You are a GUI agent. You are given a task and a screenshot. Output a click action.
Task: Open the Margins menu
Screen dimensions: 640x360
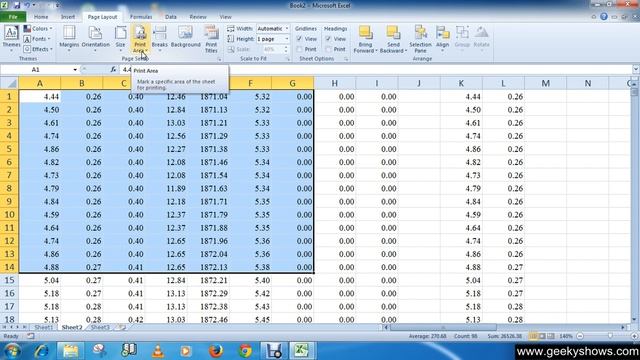point(69,39)
